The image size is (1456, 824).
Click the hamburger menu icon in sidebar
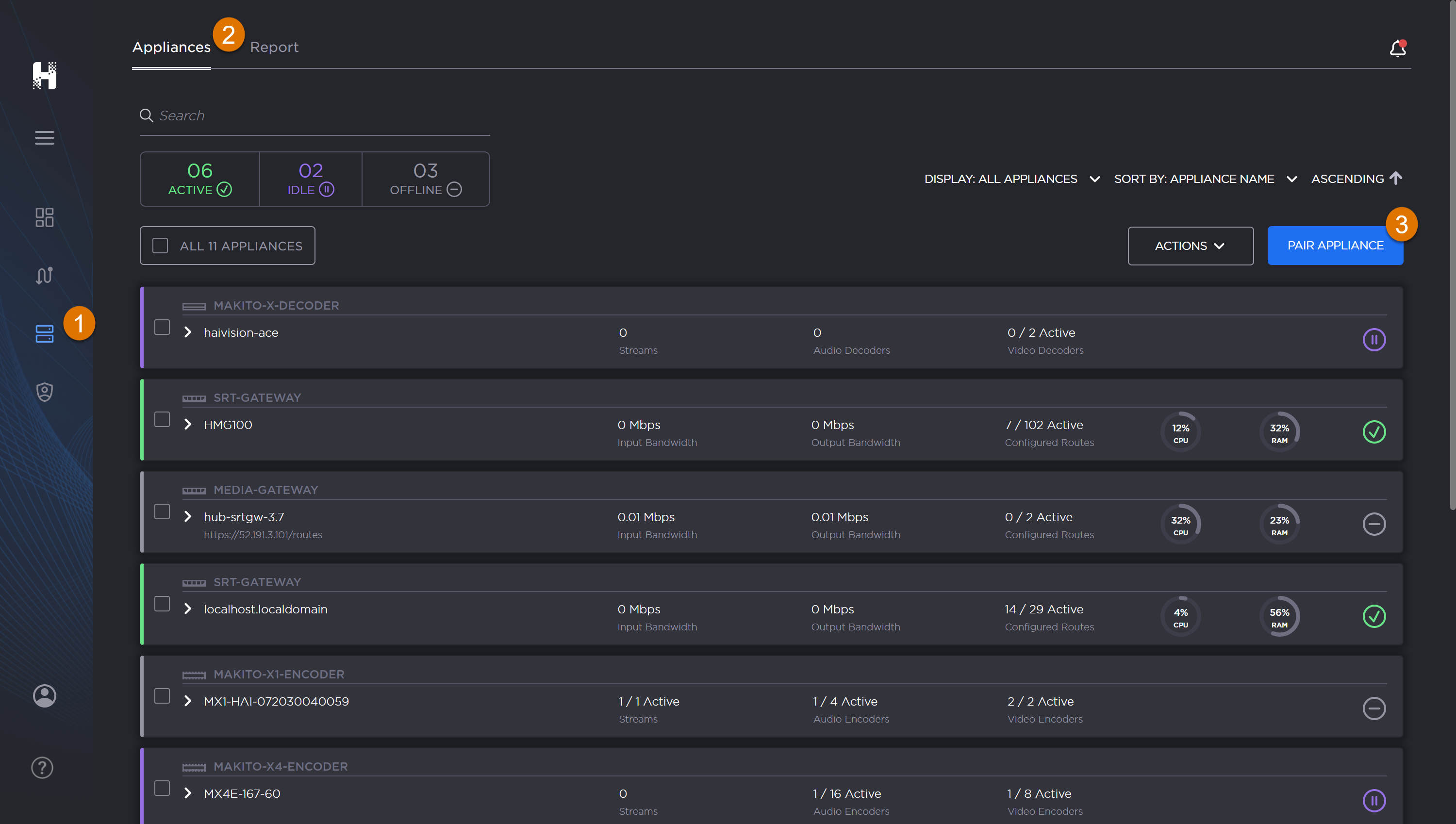point(44,137)
